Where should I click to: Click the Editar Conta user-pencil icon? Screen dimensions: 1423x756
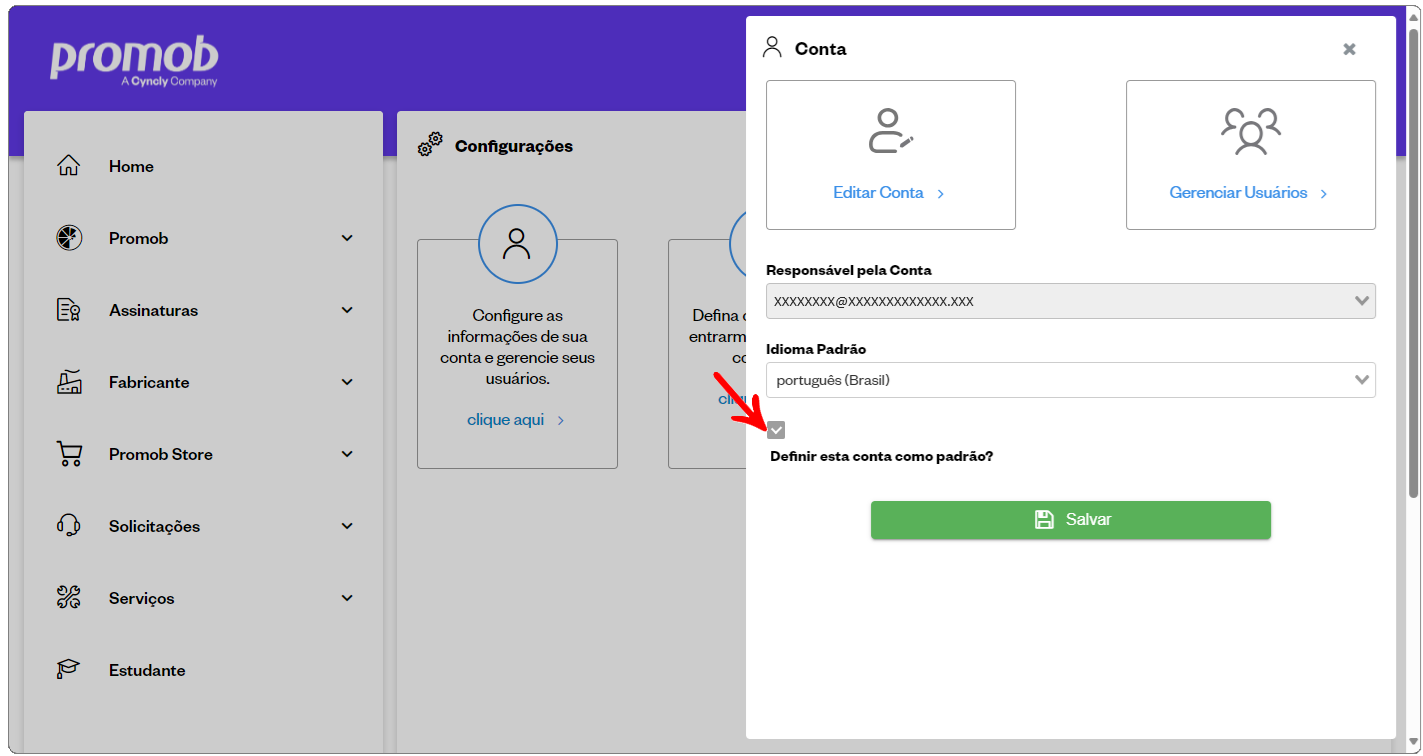pyautogui.click(x=890, y=131)
